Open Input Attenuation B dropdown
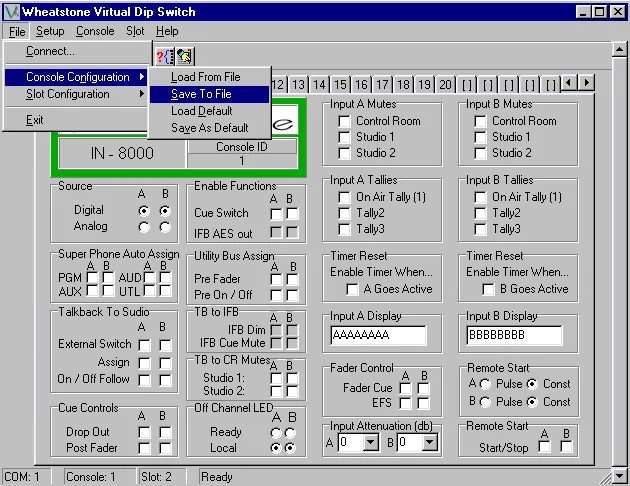 point(430,443)
